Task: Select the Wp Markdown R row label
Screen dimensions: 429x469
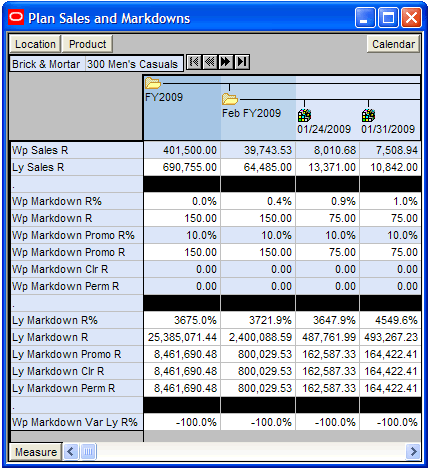Action: [77, 218]
